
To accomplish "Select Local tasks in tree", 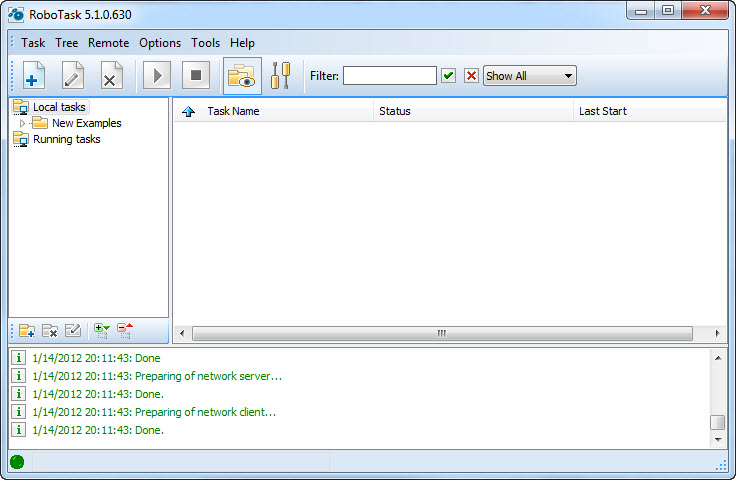I will point(59,107).
